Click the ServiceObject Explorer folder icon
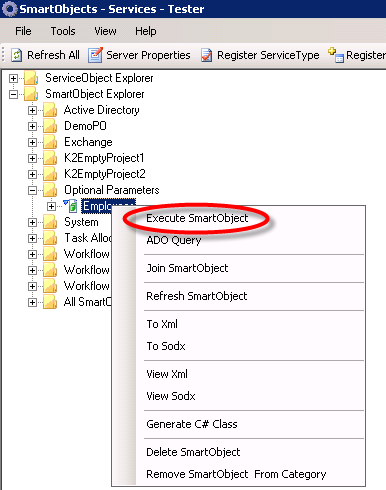The width and height of the screenshot is (386, 490). (31, 78)
